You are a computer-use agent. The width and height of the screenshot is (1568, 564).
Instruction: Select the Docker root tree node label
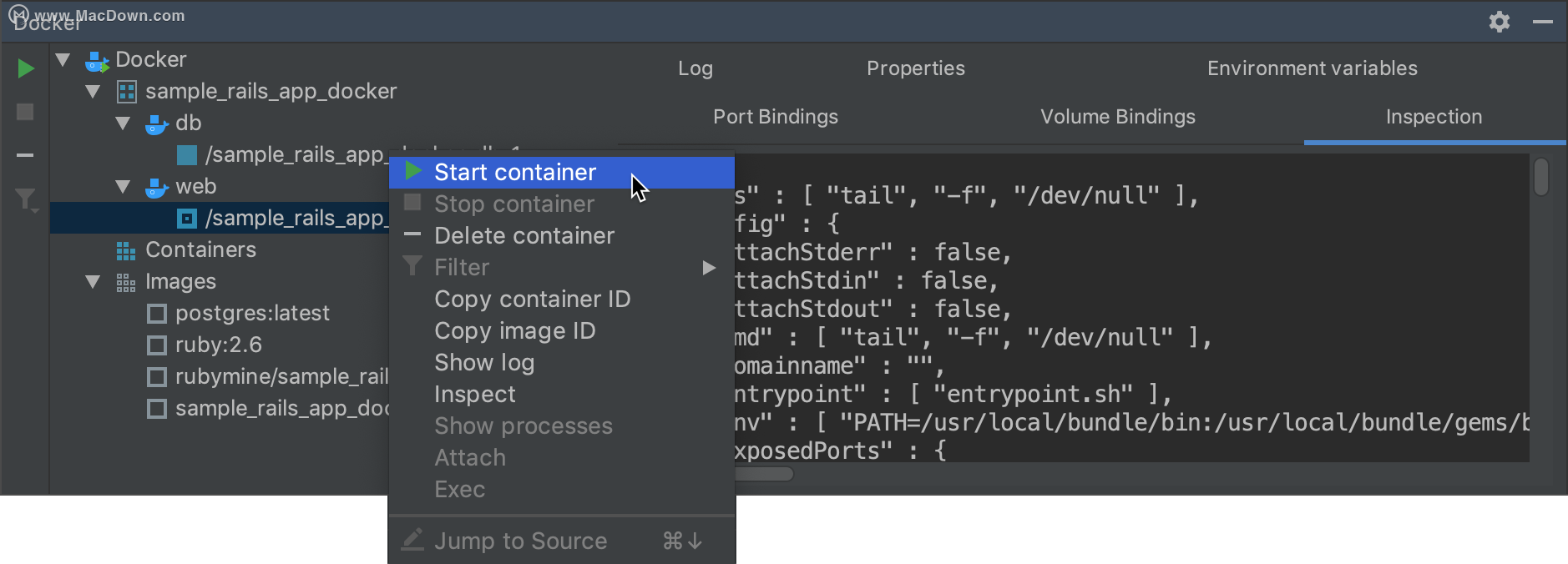(151, 60)
